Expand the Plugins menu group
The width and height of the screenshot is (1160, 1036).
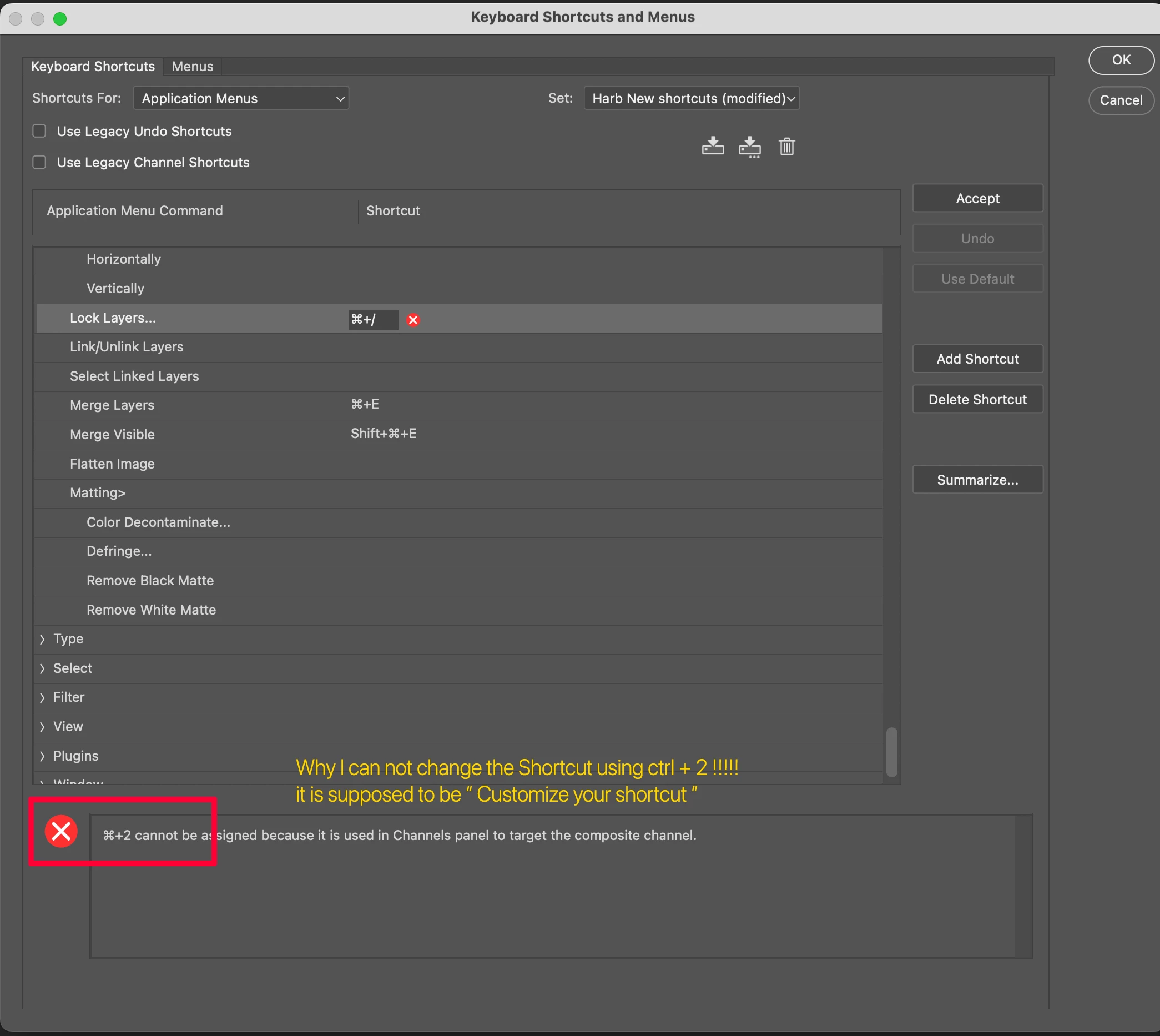43,756
